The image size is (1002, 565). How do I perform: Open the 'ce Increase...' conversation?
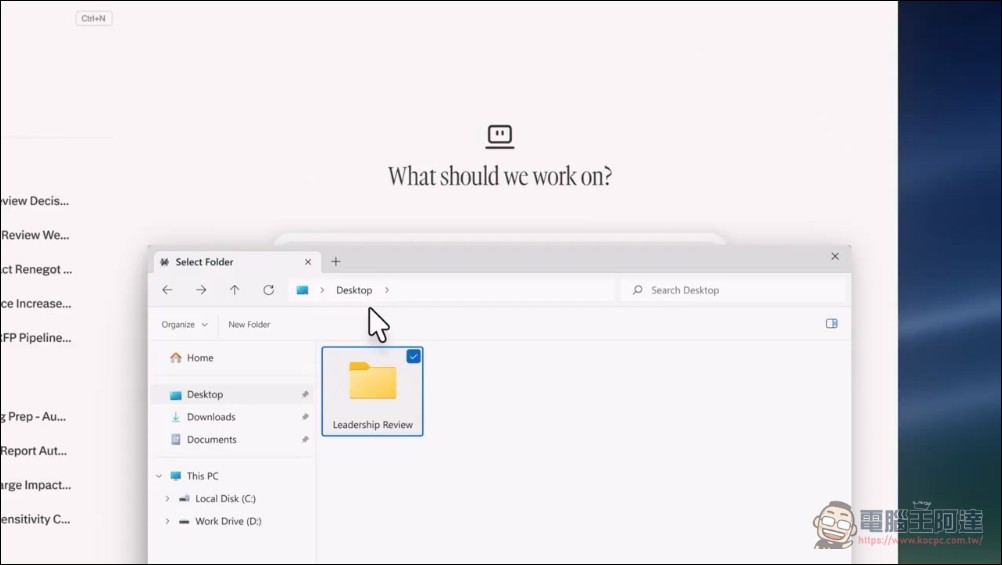pyautogui.click(x=36, y=304)
